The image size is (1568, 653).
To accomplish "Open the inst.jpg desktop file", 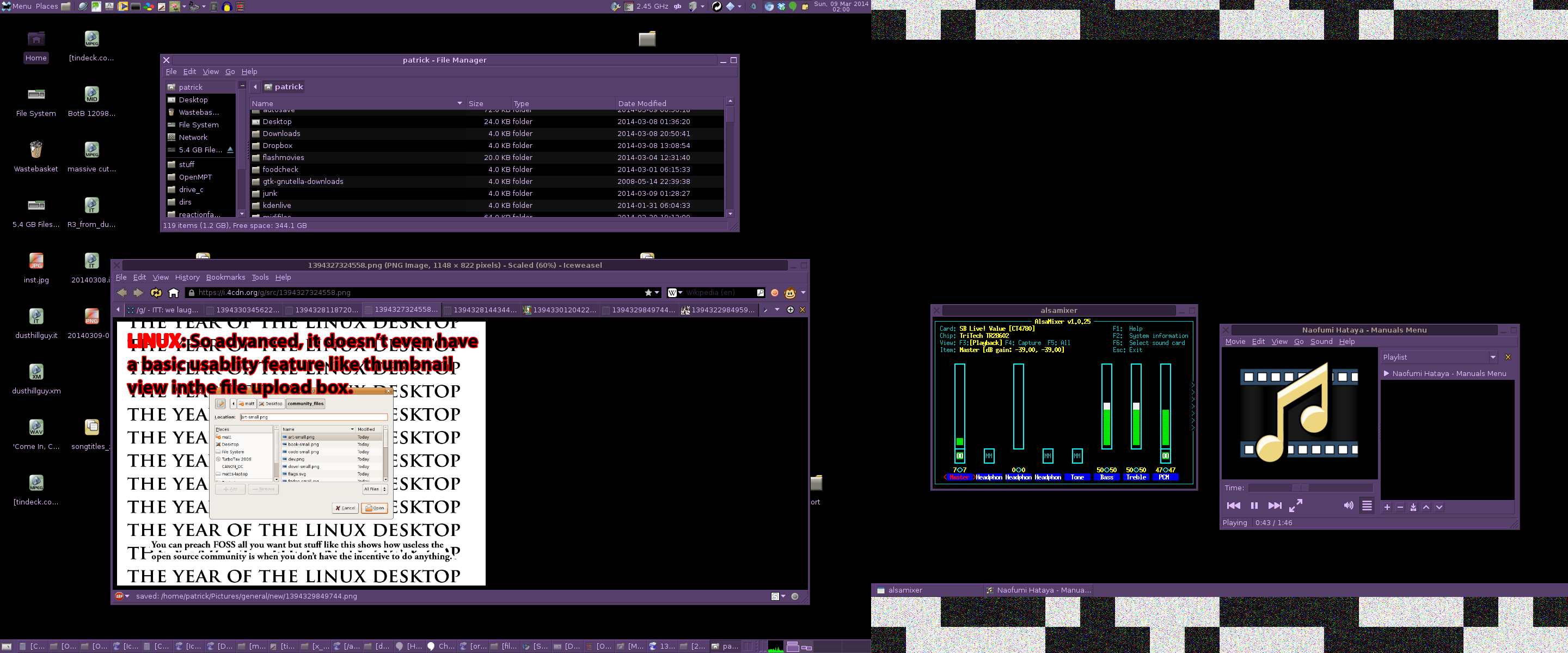I will [36, 268].
